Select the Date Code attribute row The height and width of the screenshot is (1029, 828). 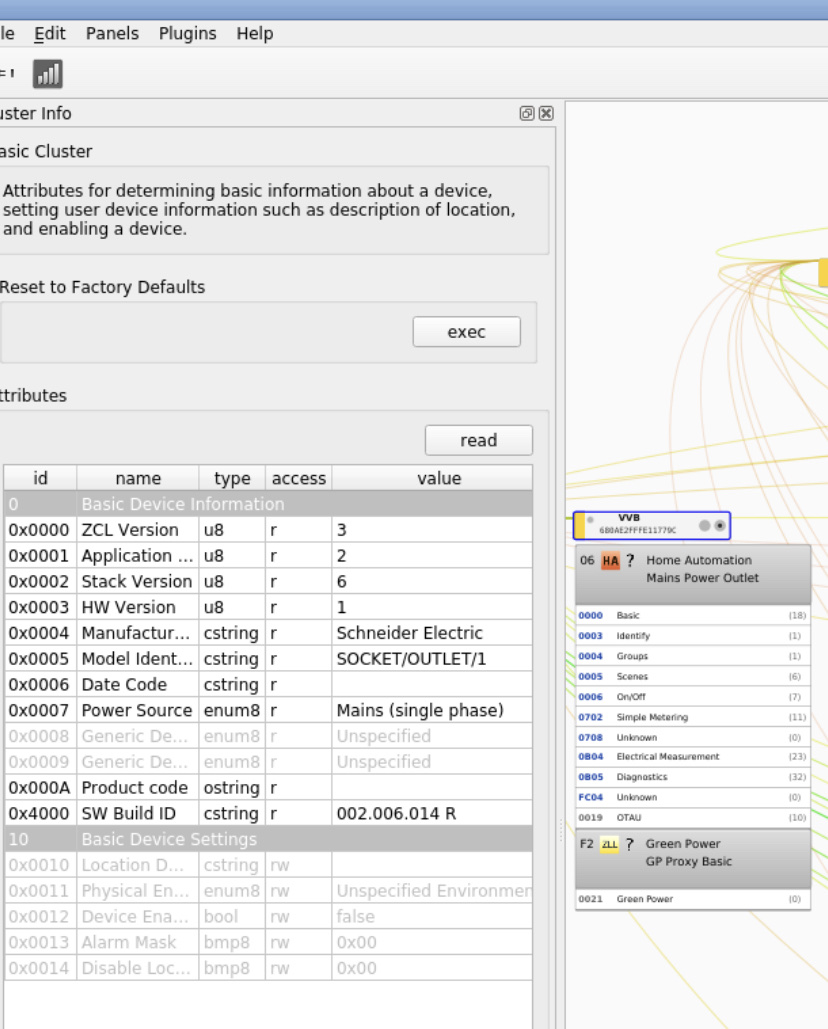[268, 684]
